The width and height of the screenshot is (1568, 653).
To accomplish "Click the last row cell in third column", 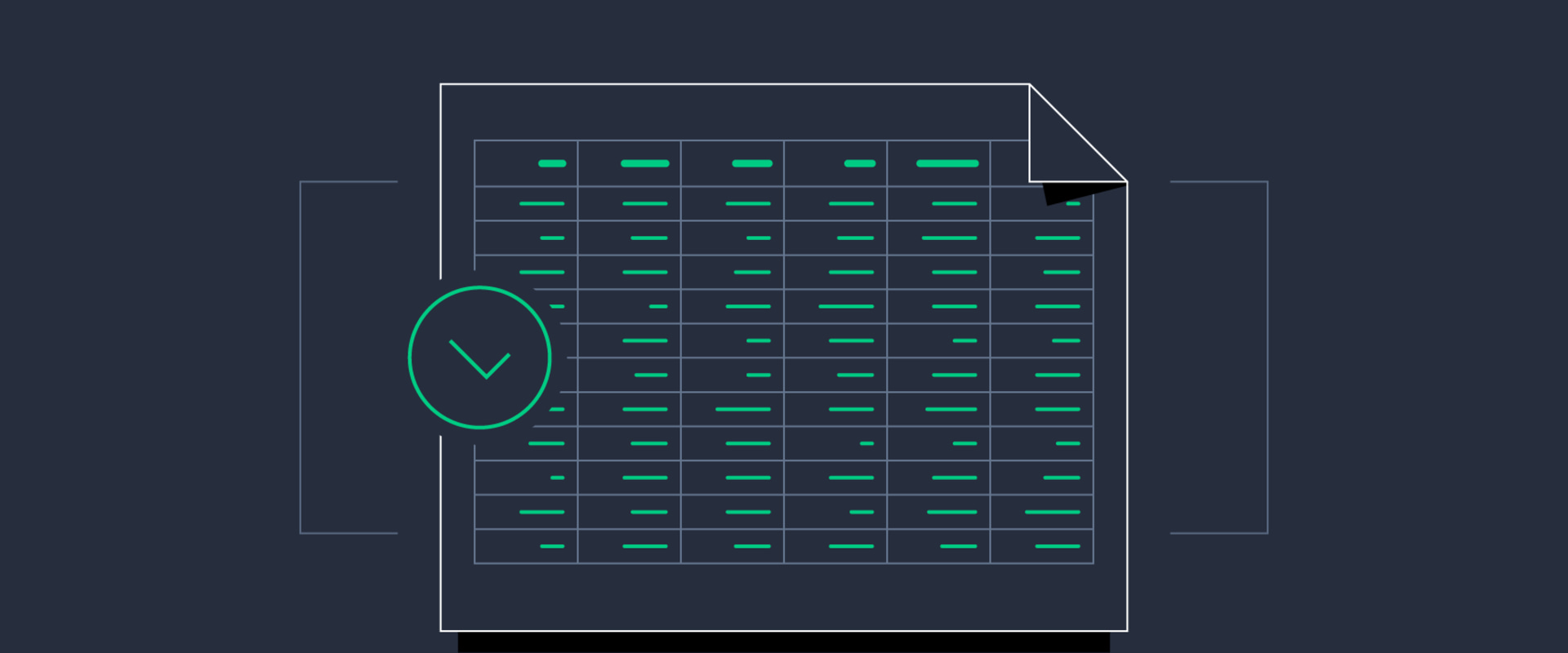I will click(x=733, y=546).
